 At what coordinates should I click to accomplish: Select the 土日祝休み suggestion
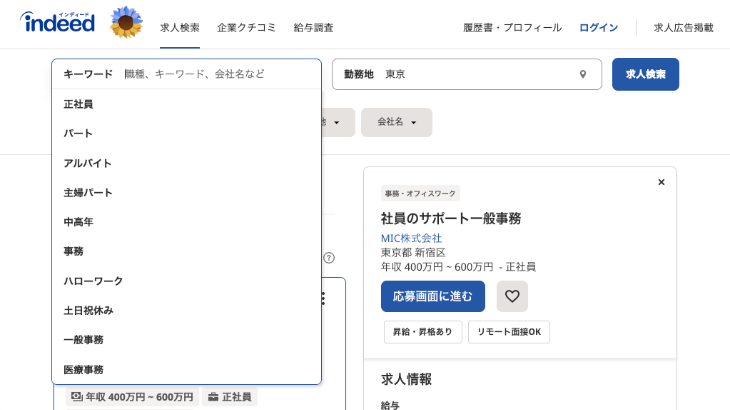[186, 310]
